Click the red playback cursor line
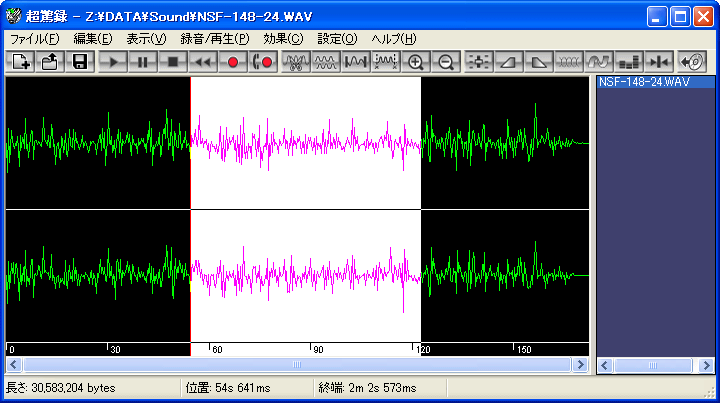This screenshot has height=403, width=720. point(190,216)
